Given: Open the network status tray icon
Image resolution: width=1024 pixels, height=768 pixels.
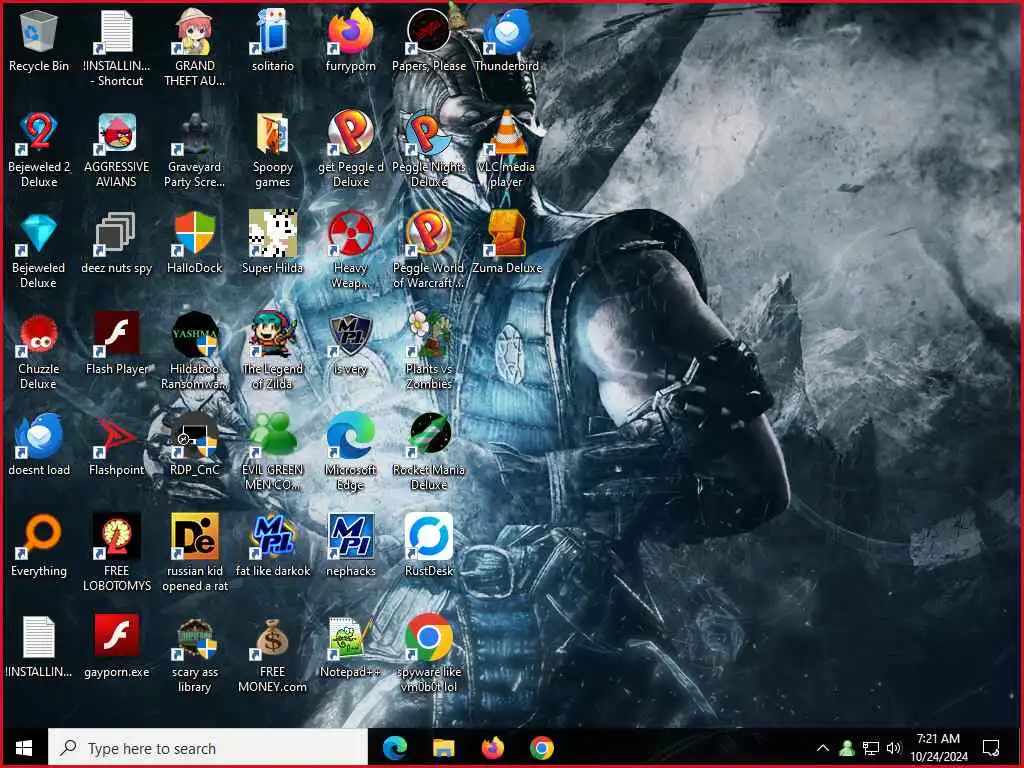Looking at the screenshot, I should [x=871, y=748].
